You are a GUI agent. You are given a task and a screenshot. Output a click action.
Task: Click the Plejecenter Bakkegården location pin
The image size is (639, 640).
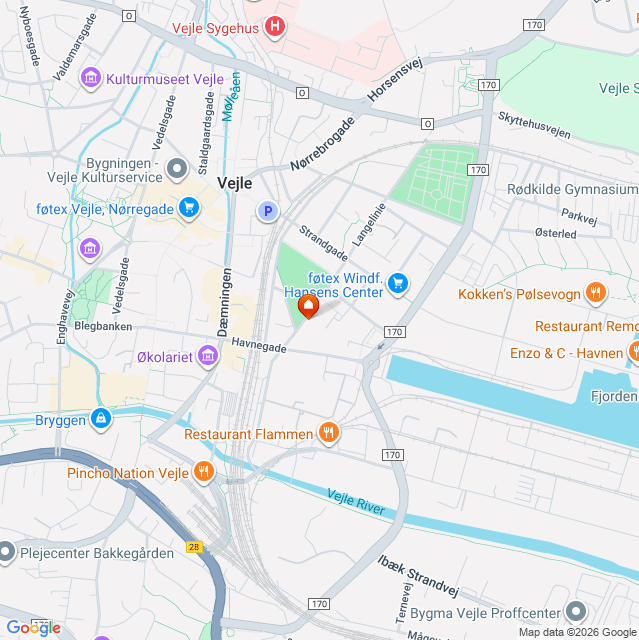point(6,553)
